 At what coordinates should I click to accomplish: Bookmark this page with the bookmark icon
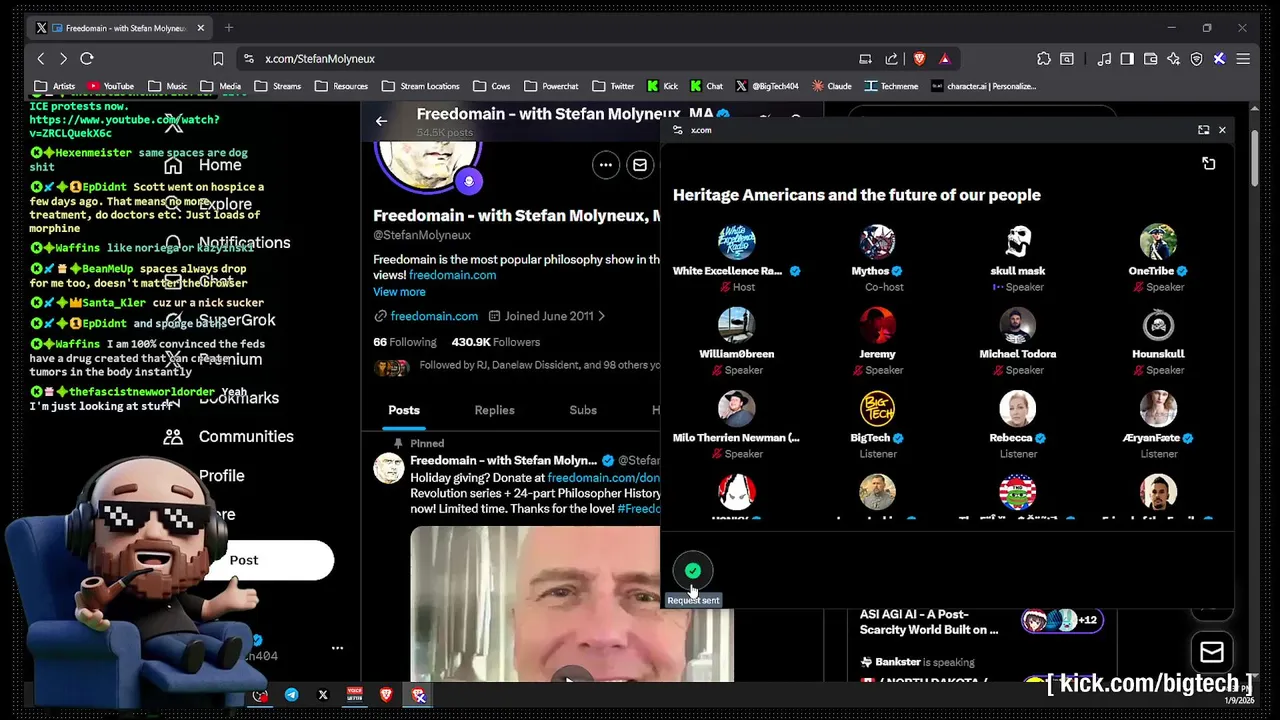pyautogui.click(x=218, y=59)
